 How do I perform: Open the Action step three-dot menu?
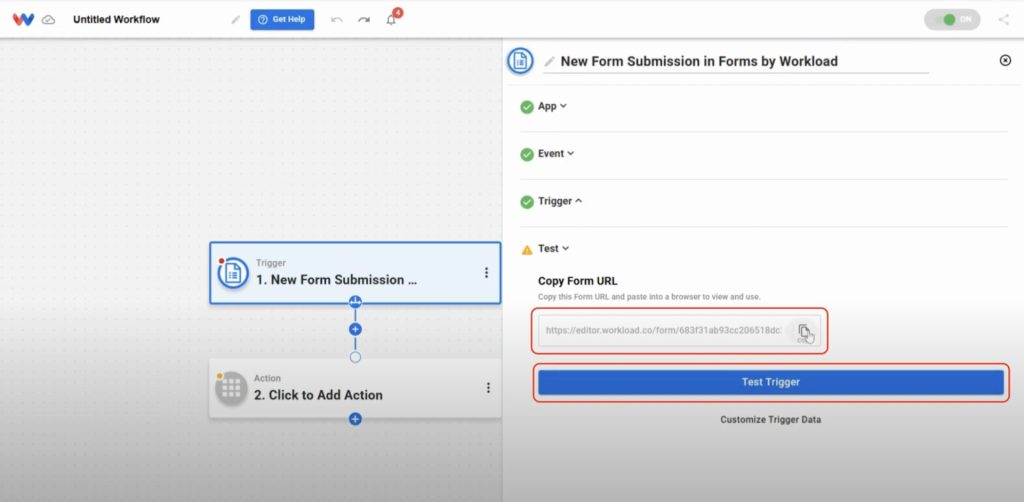(488, 388)
